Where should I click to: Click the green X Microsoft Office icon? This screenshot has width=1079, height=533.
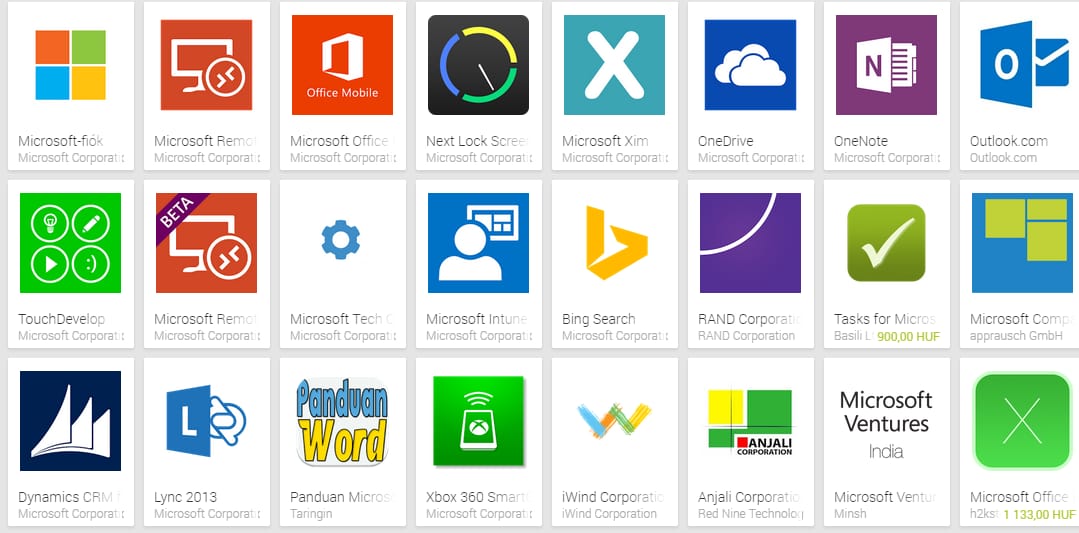click(1023, 421)
